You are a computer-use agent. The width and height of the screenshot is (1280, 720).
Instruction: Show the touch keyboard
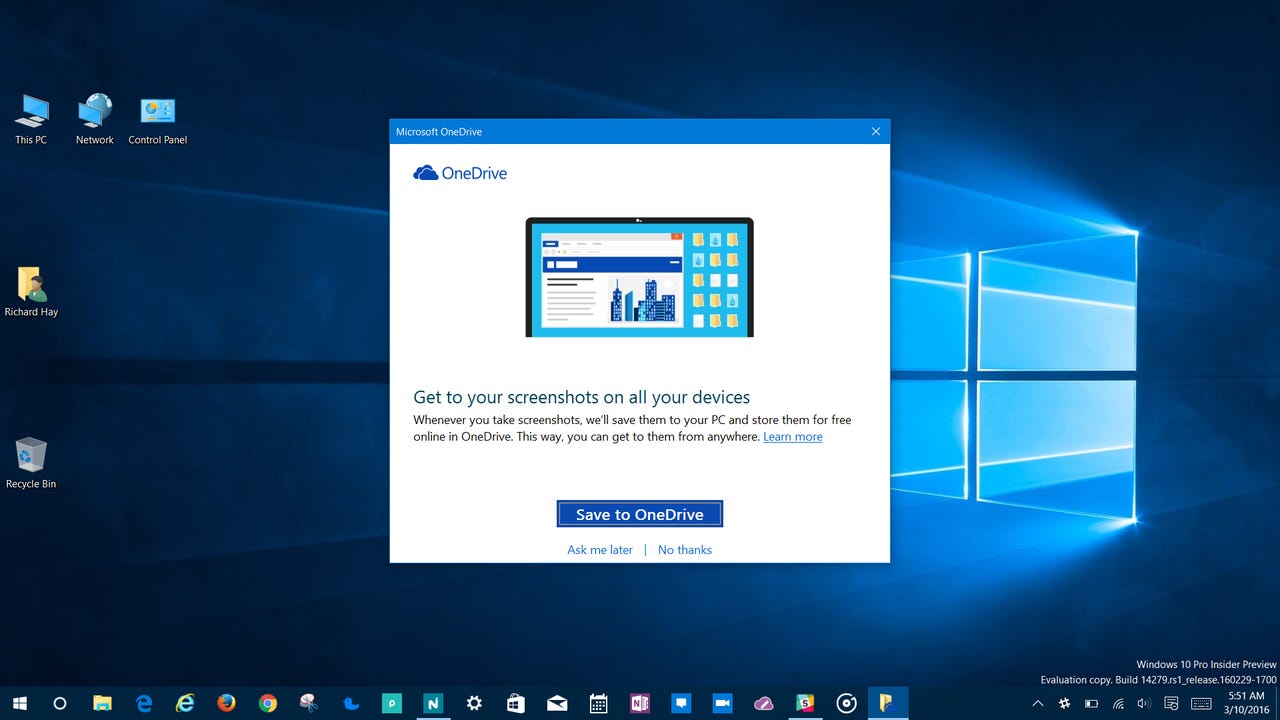tap(1201, 703)
